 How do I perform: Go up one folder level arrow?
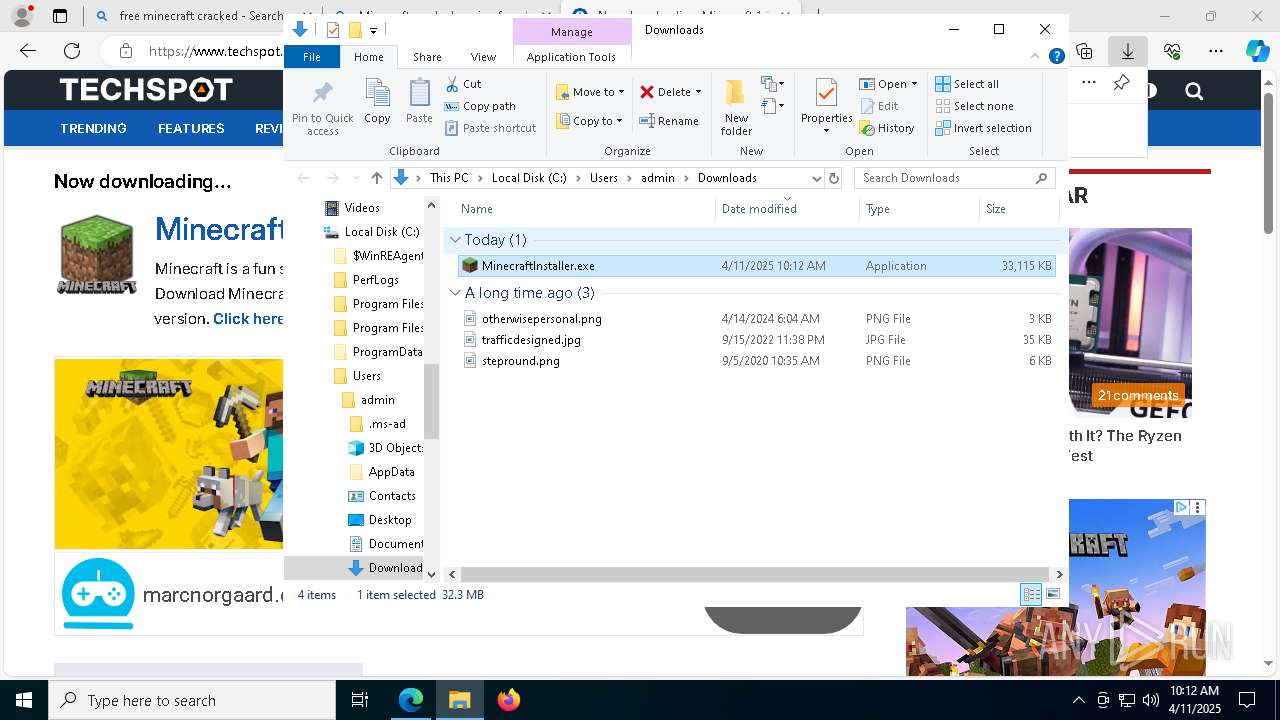pyautogui.click(x=376, y=178)
